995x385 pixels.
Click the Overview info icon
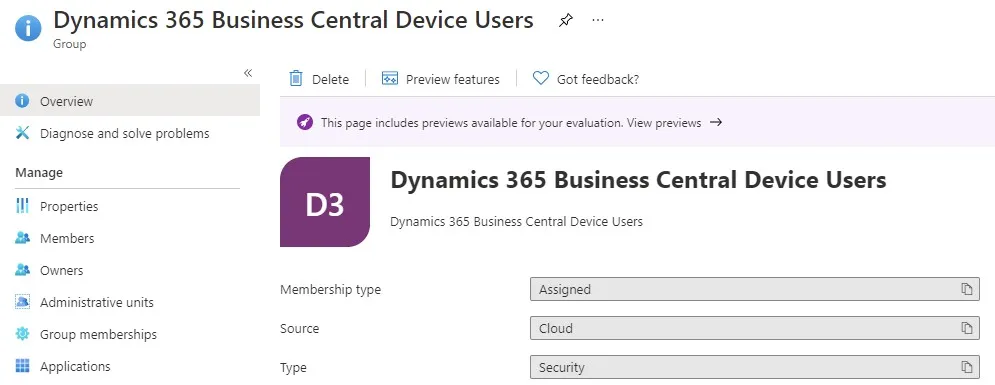[22, 101]
